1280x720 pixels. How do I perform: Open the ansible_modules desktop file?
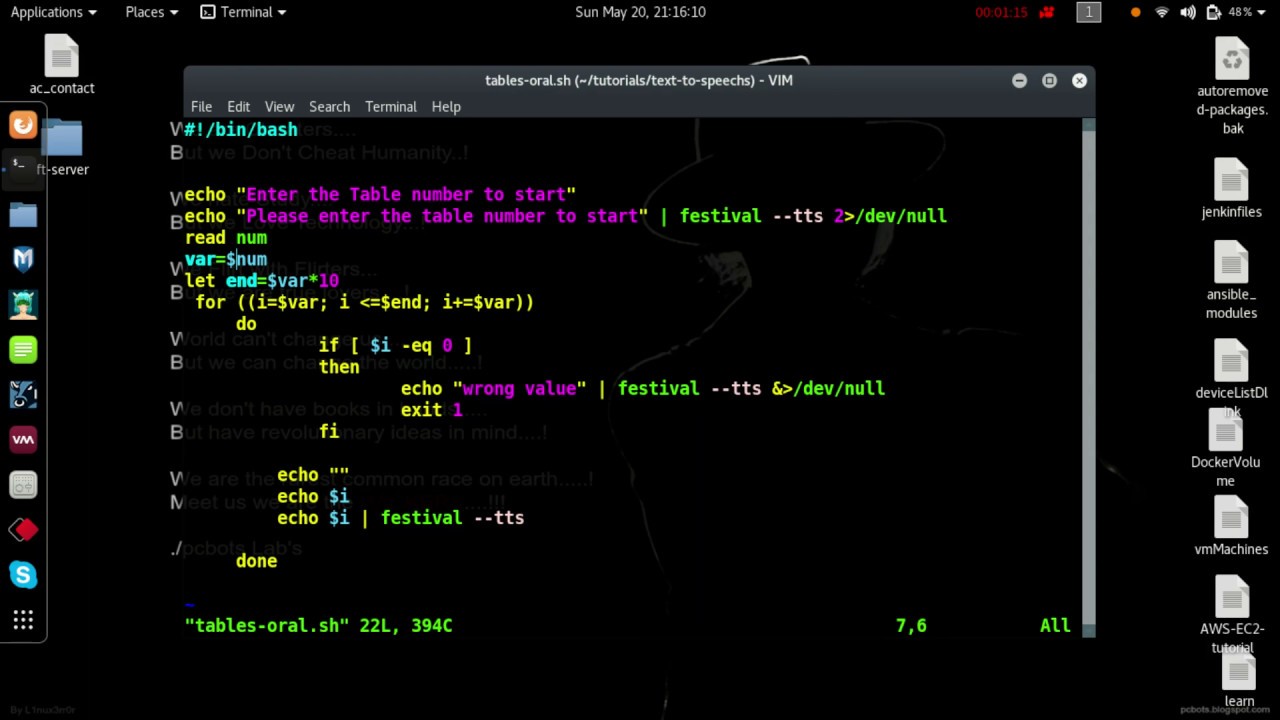point(1231,280)
